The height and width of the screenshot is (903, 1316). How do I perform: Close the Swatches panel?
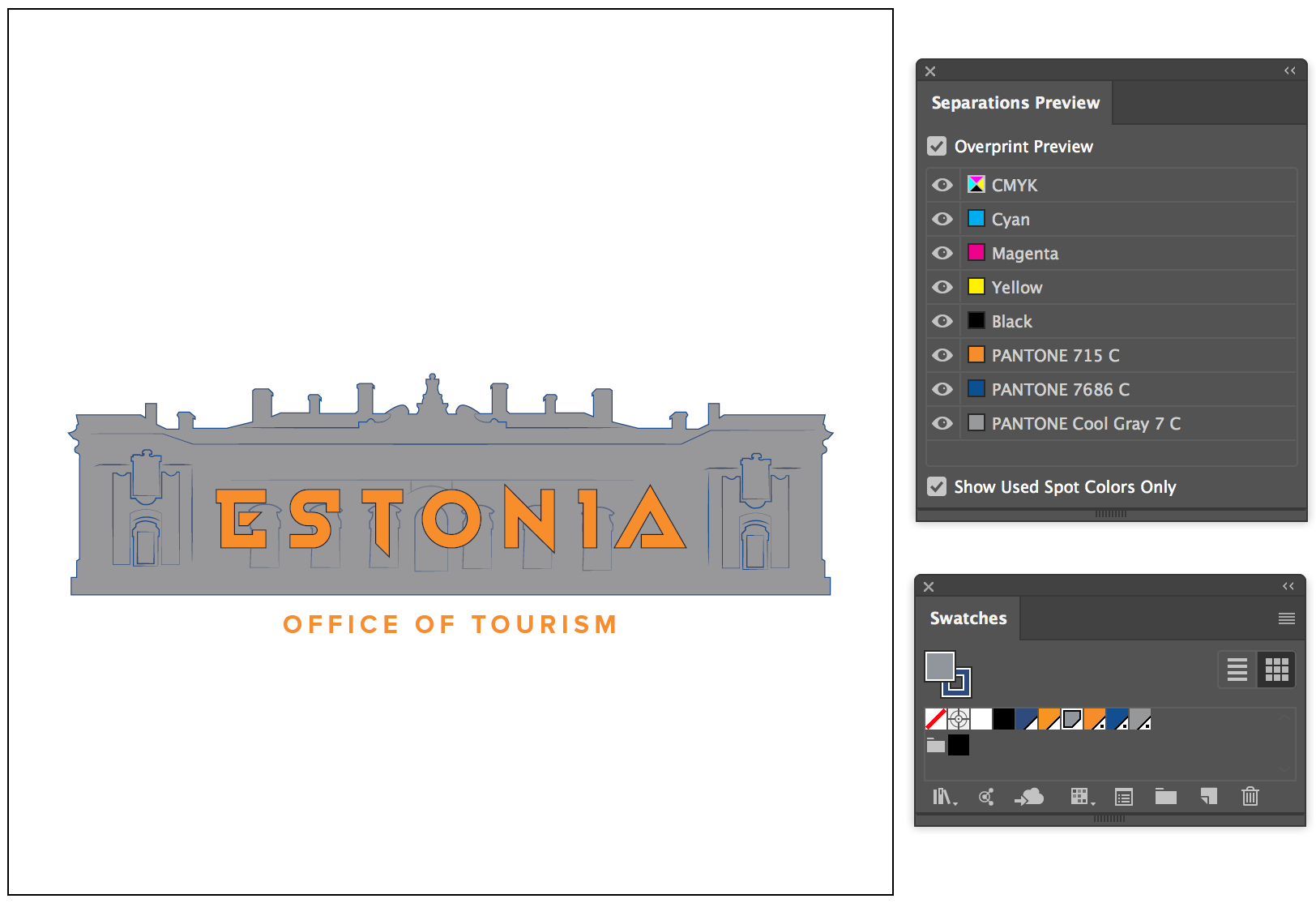pyautogui.click(x=929, y=587)
